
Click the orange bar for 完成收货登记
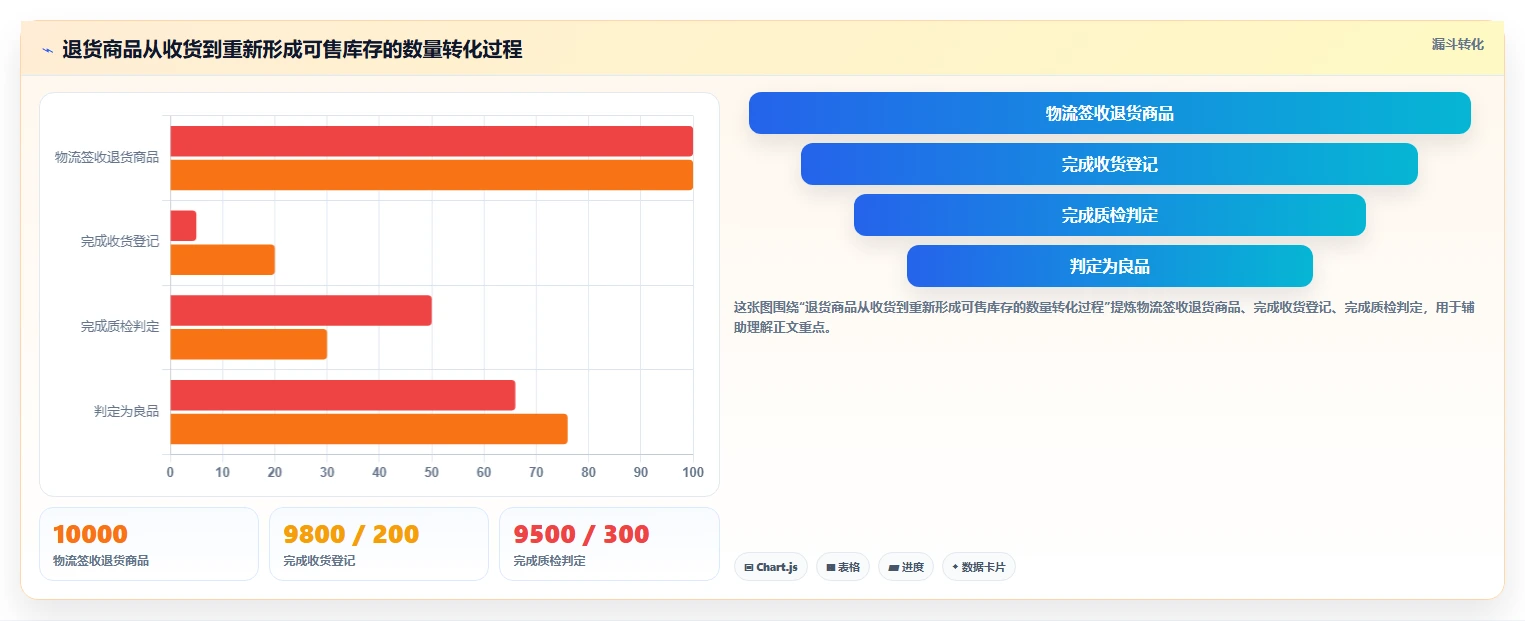222,260
